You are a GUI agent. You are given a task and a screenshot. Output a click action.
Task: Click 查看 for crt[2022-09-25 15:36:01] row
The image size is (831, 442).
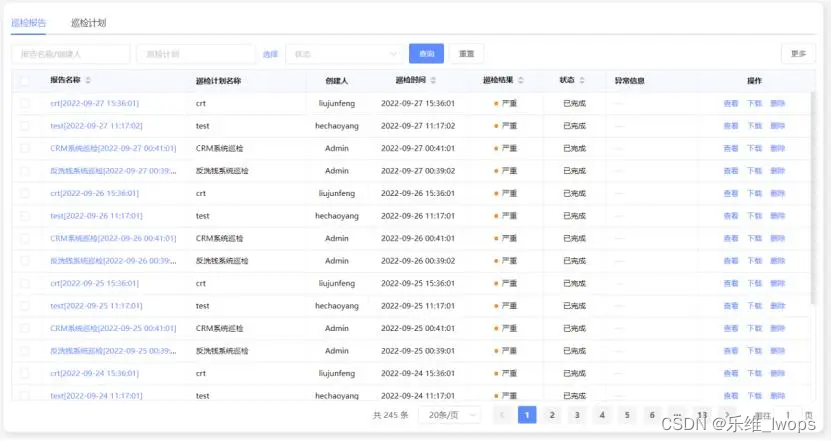(x=731, y=284)
